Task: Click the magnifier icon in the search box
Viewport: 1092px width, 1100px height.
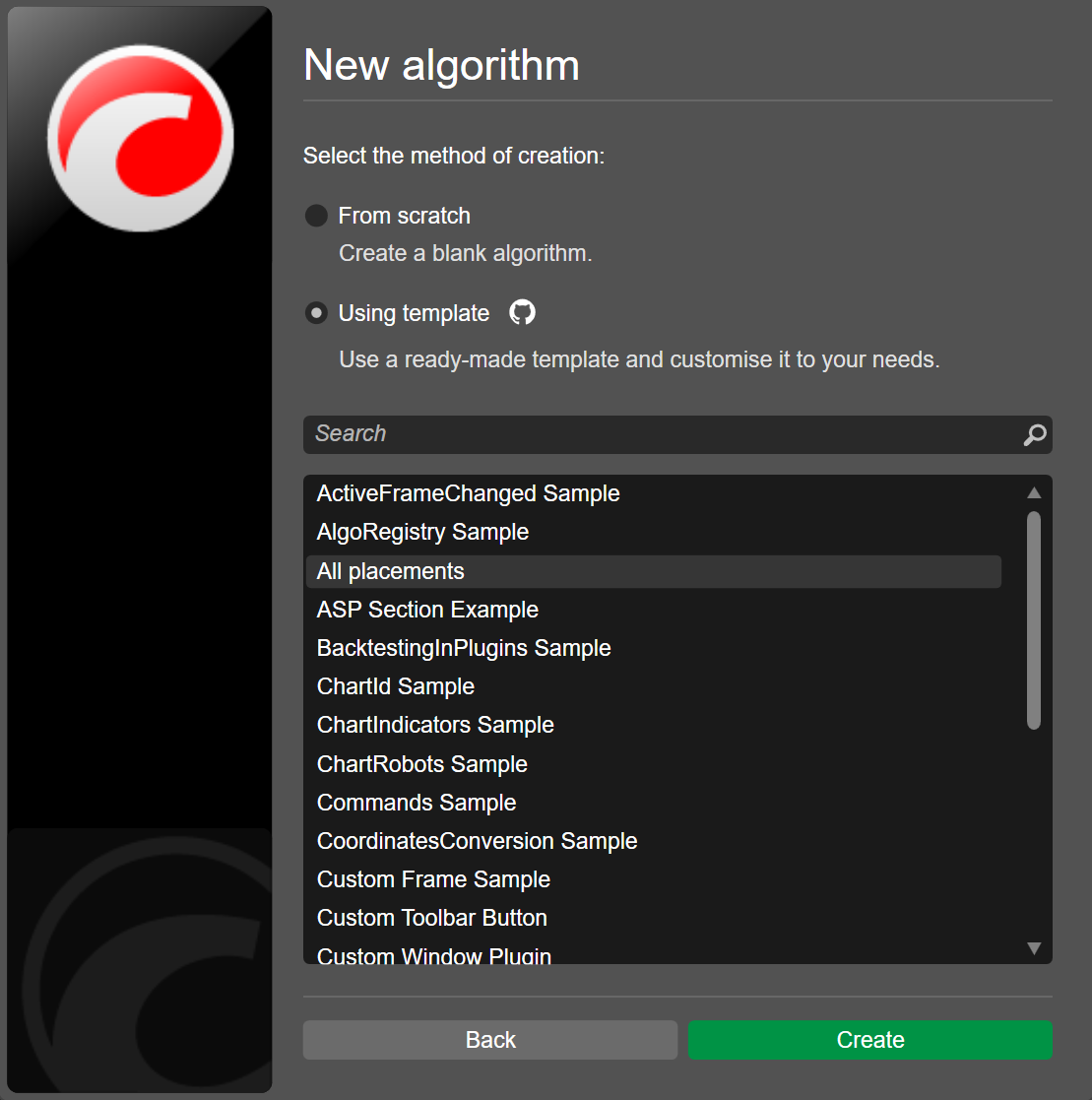Action: (1034, 434)
